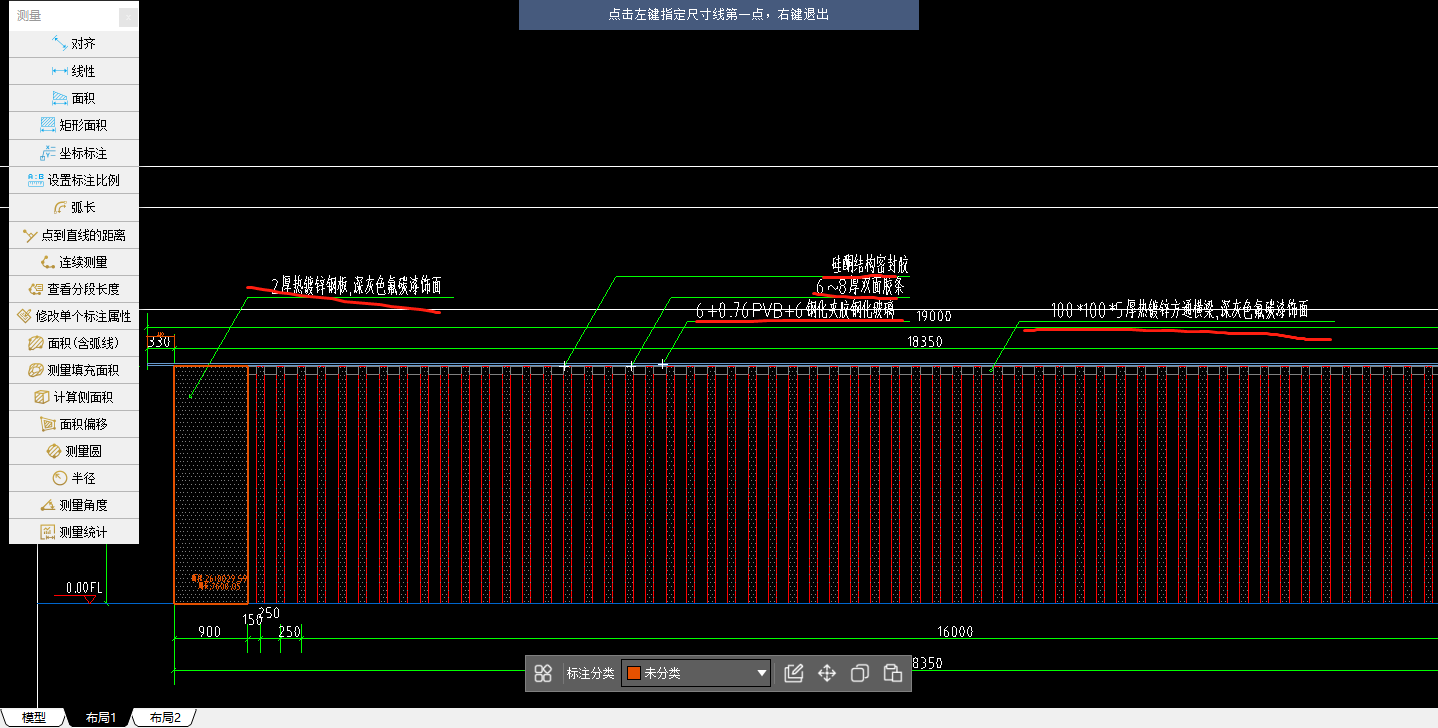Start 连续测量 continuous measurement
The width and height of the screenshot is (1438, 728).
pos(73,262)
